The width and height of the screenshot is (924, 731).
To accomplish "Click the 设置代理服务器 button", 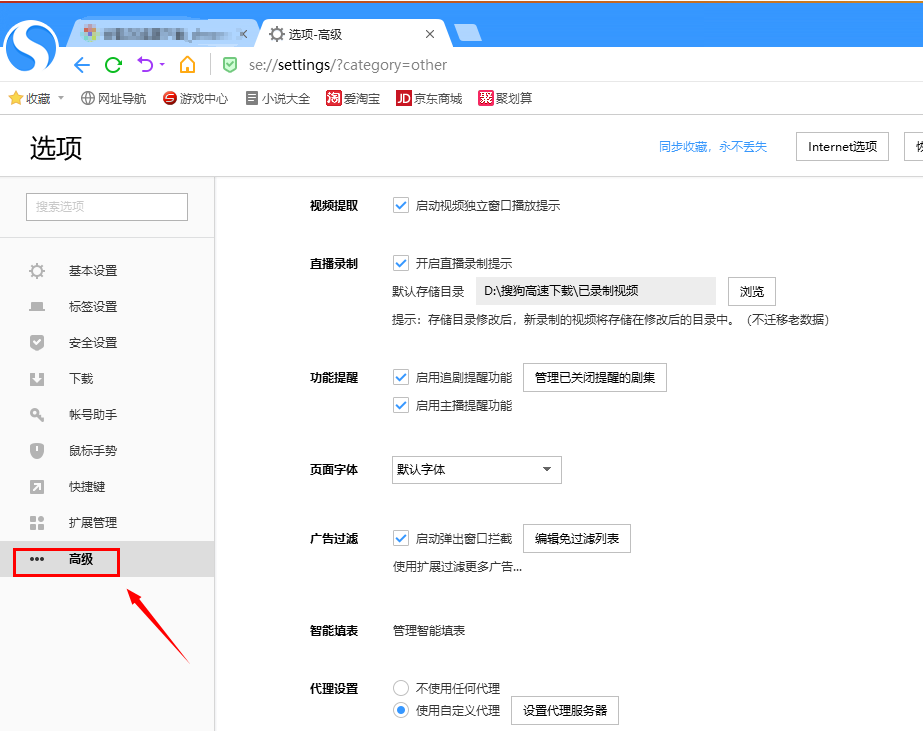I will pos(565,711).
